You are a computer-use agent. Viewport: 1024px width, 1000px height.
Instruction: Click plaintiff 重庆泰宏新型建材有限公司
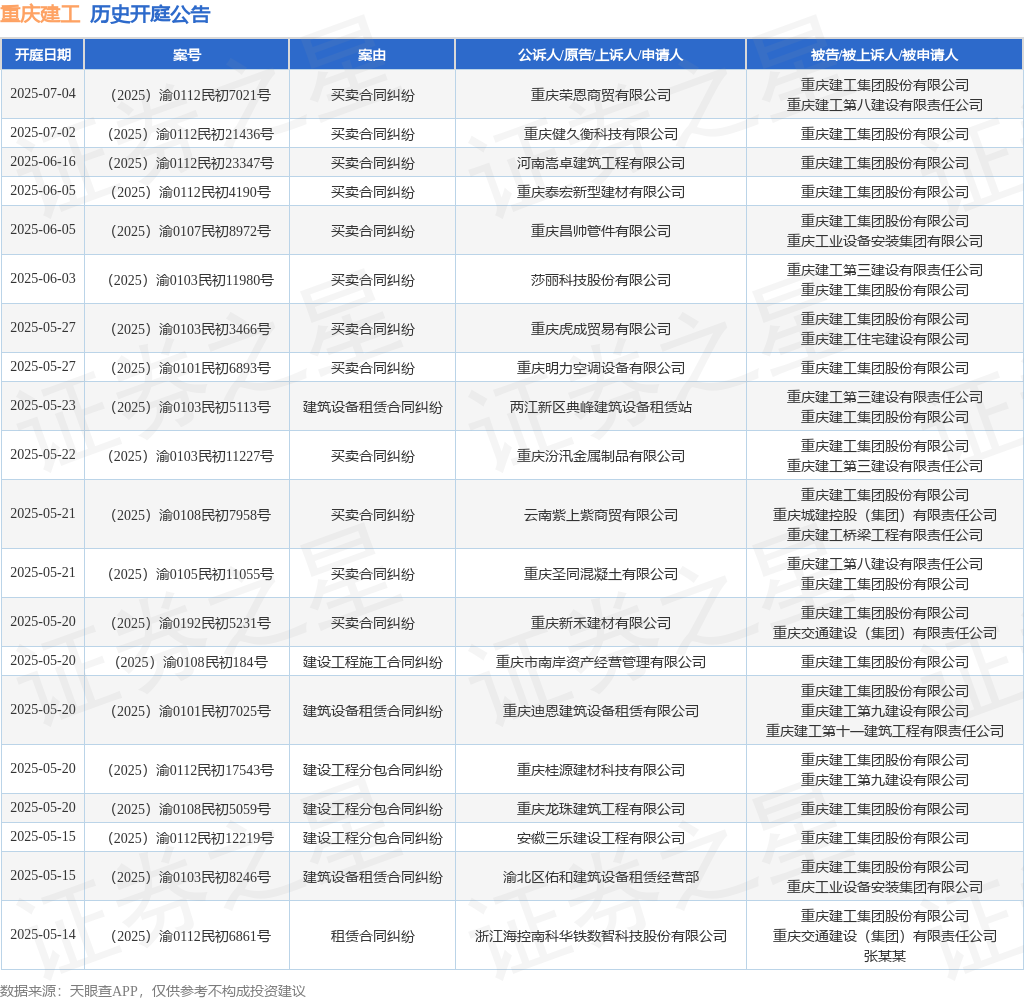click(x=601, y=192)
